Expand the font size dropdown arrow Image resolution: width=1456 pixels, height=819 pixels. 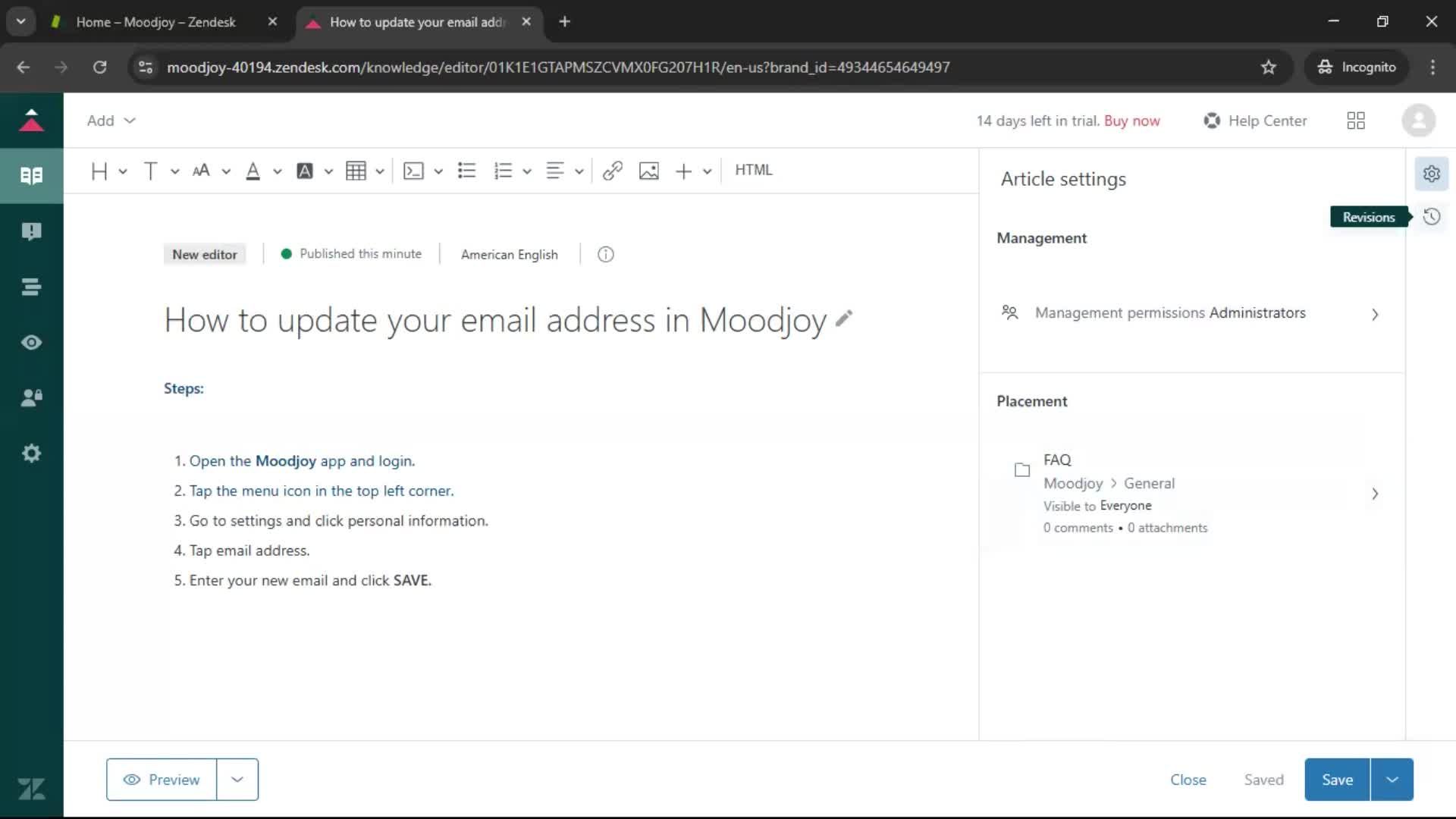(x=226, y=171)
